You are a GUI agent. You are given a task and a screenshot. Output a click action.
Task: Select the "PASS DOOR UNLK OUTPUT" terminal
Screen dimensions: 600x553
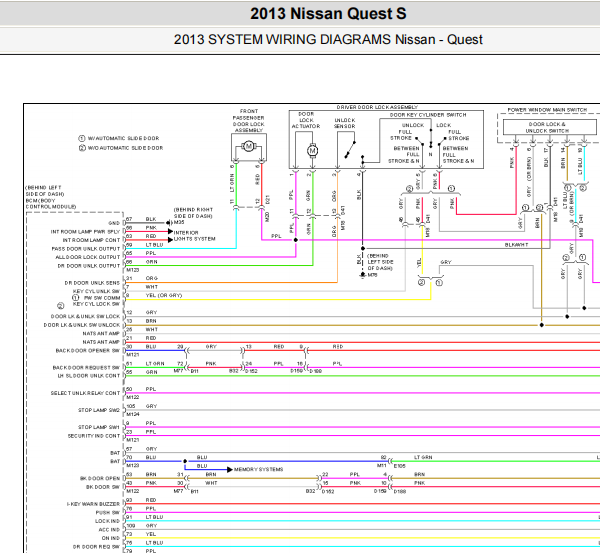point(86,249)
